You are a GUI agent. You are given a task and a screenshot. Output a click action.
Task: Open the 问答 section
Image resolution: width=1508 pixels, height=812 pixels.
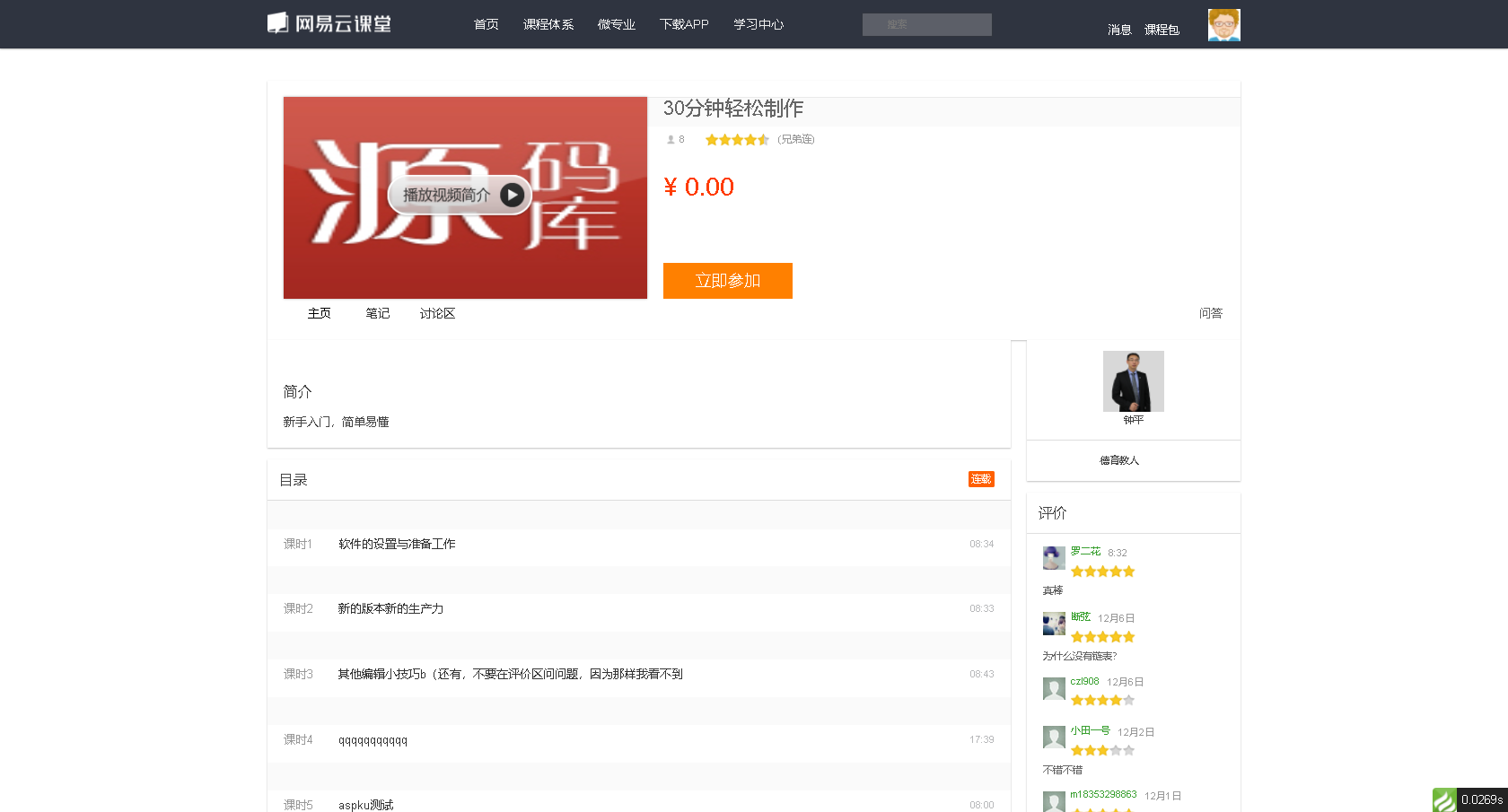pyautogui.click(x=1210, y=313)
